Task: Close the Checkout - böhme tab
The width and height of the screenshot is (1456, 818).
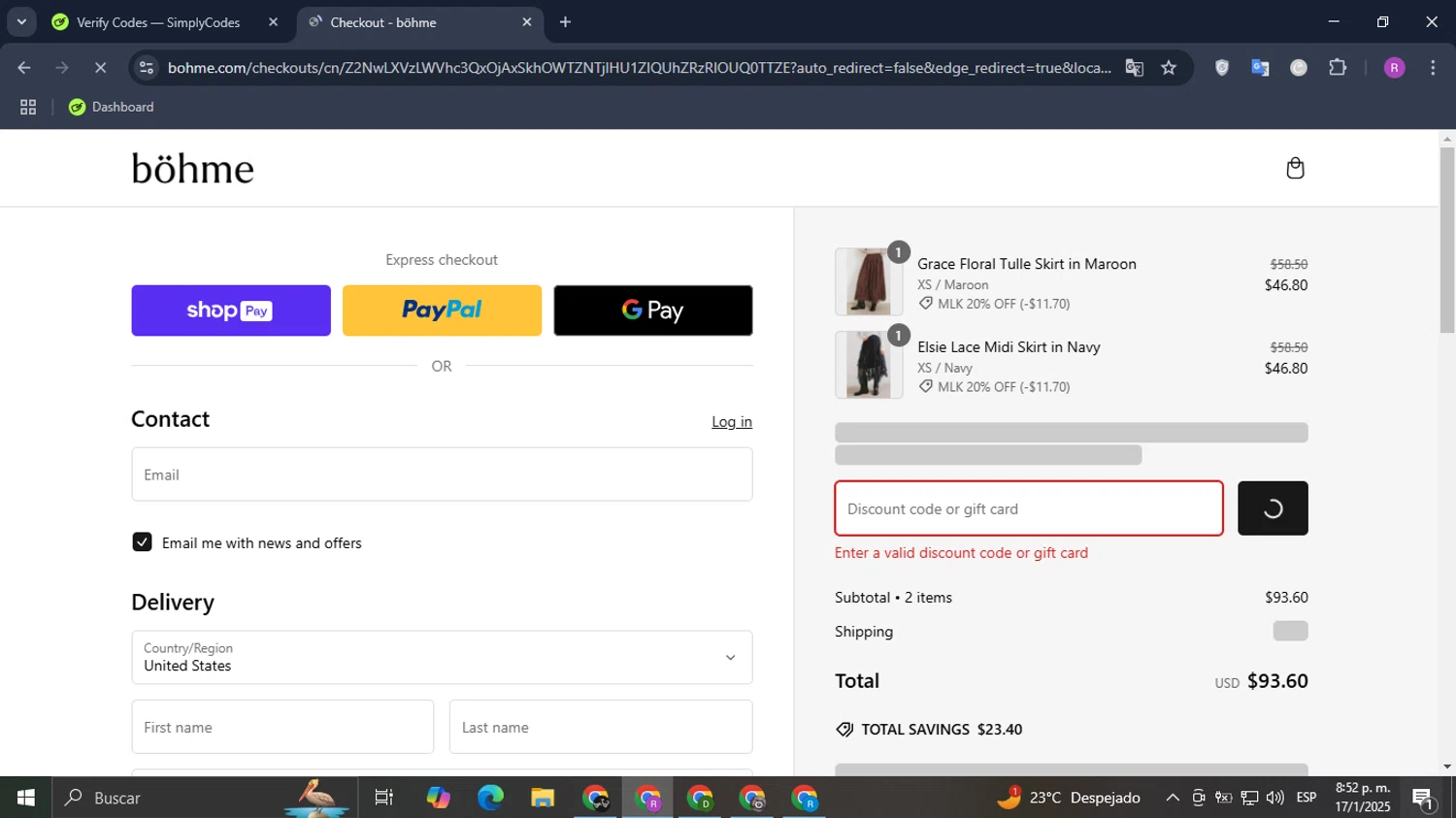Action: click(527, 22)
